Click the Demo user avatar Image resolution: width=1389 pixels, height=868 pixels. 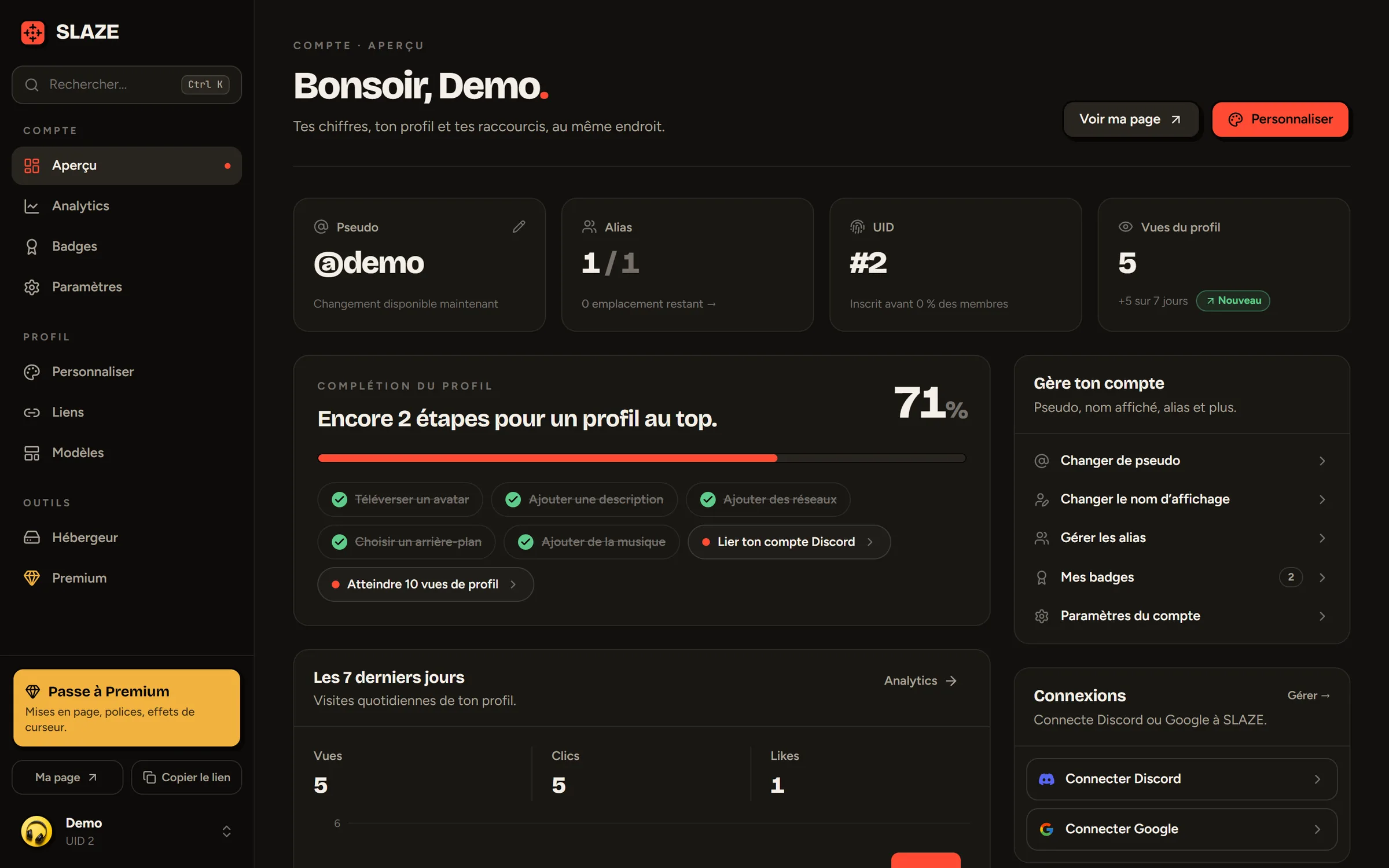click(36, 832)
